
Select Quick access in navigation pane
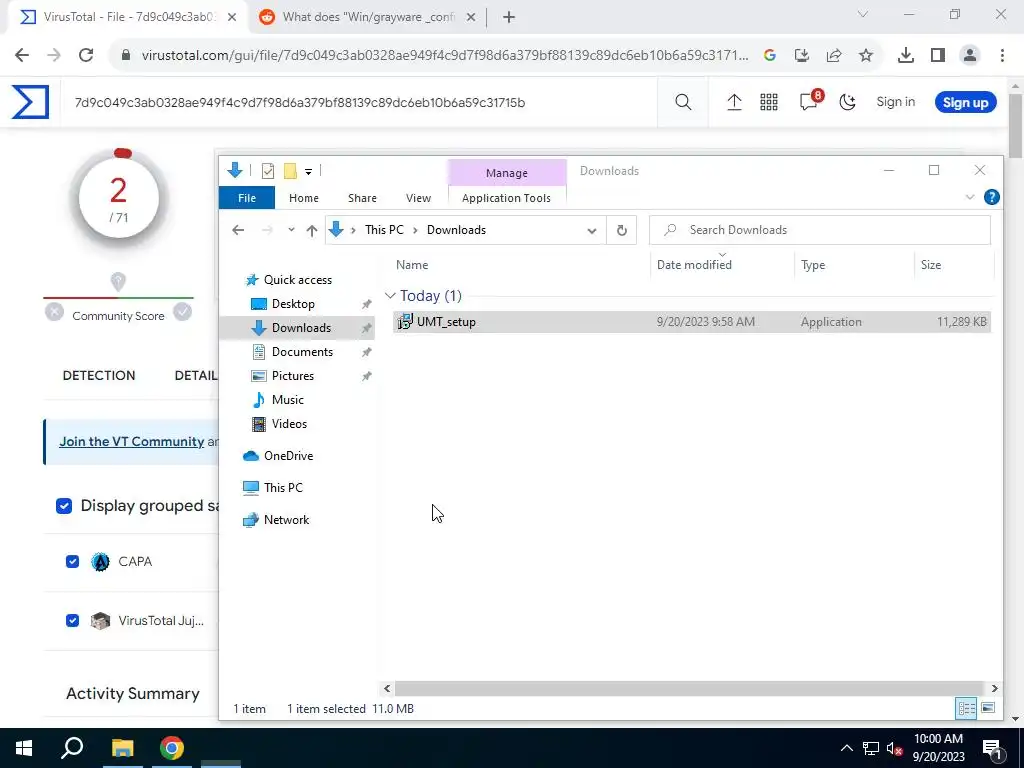pos(298,280)
